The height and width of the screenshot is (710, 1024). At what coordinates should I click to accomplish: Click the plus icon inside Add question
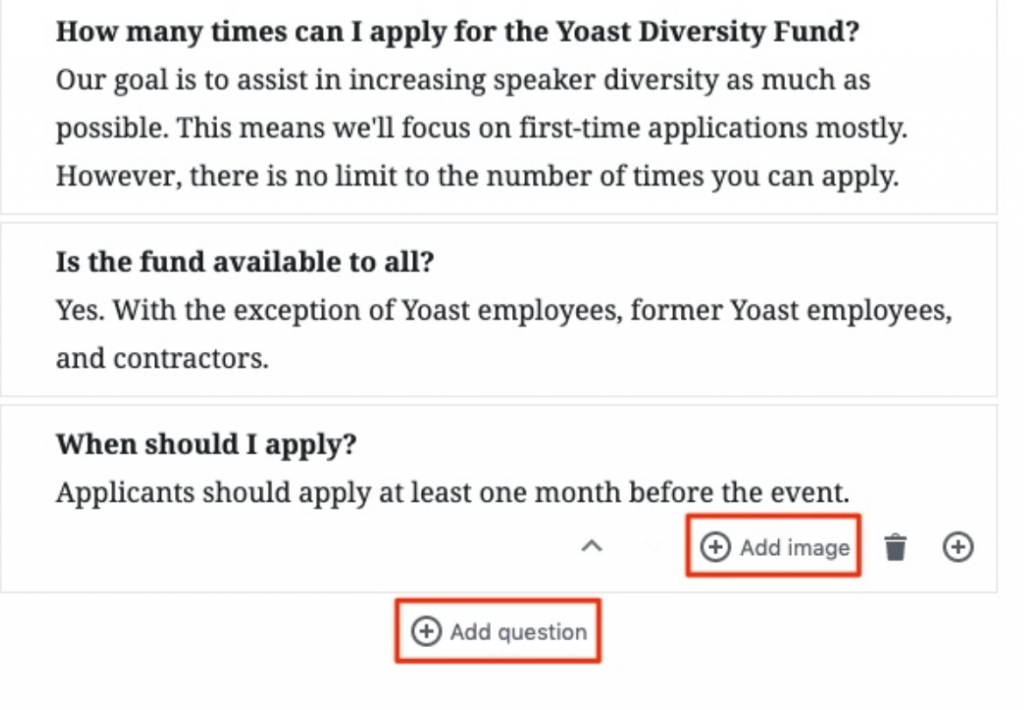[426, 632]
